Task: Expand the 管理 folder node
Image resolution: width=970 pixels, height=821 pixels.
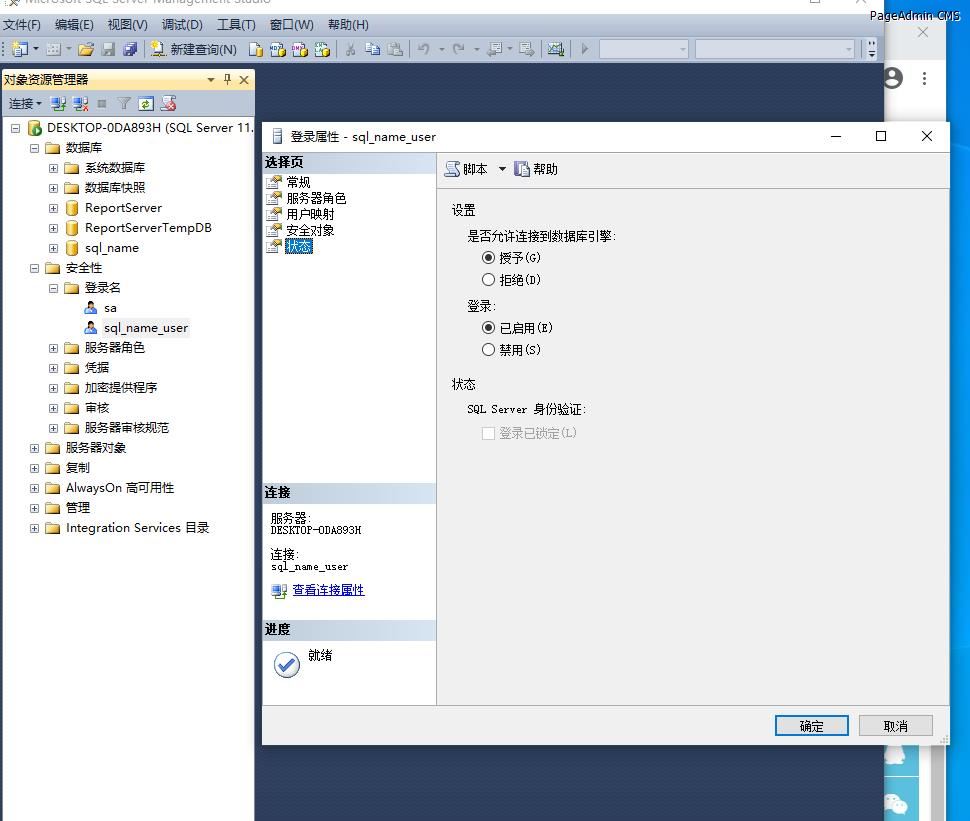Action: [34, 509]
